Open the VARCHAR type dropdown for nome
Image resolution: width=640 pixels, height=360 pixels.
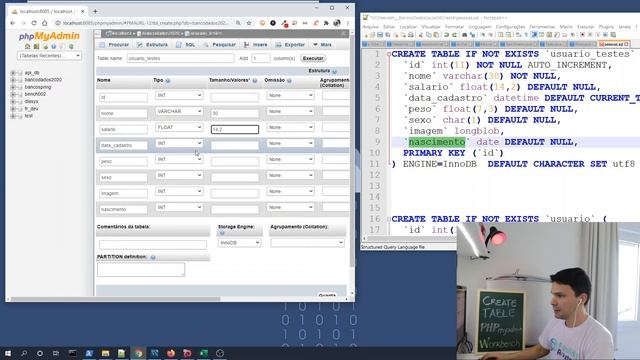(x=179, y=111)
